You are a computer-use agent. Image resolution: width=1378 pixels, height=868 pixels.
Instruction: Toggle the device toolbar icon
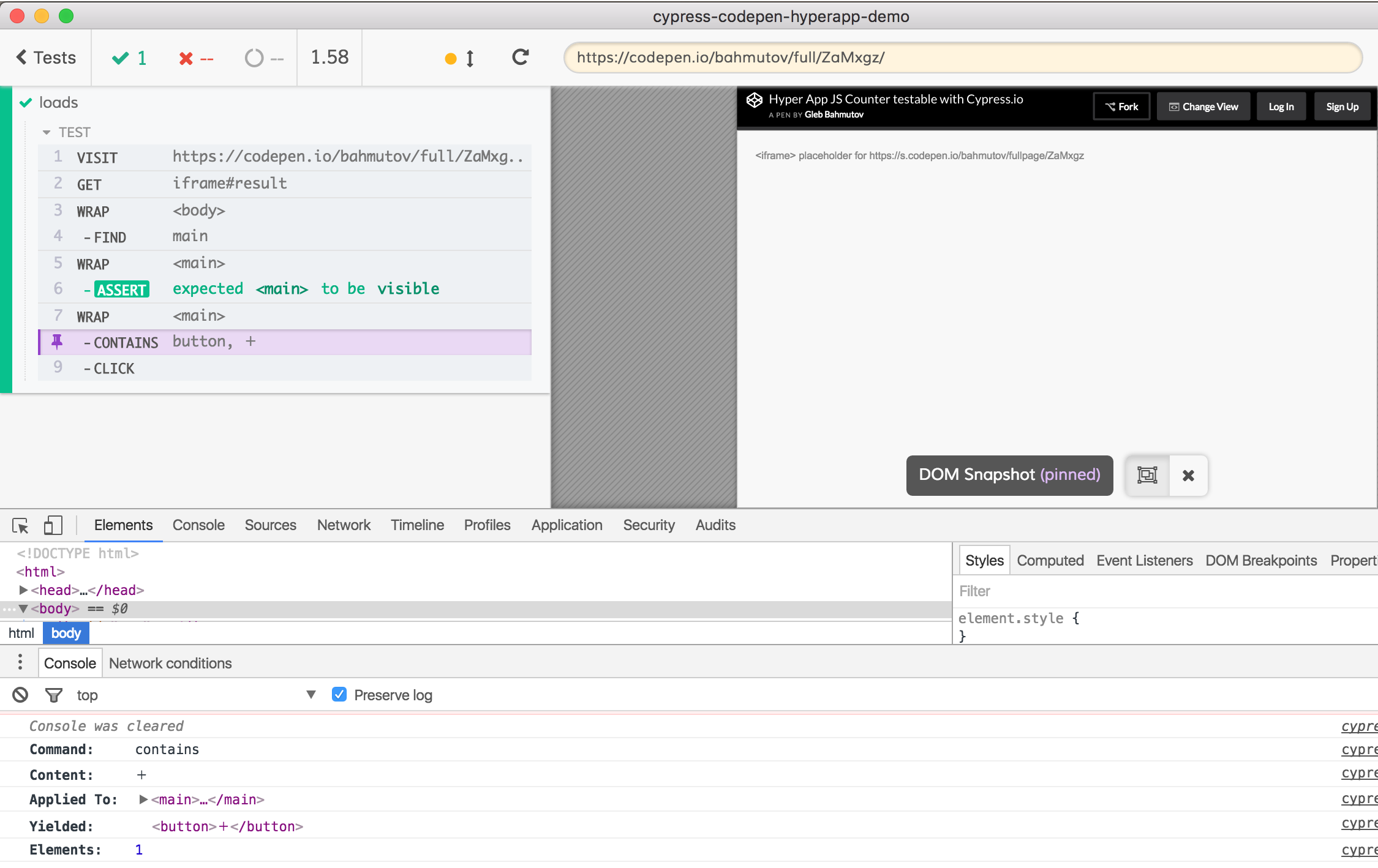pyautogui.click(x=53, y=525)
